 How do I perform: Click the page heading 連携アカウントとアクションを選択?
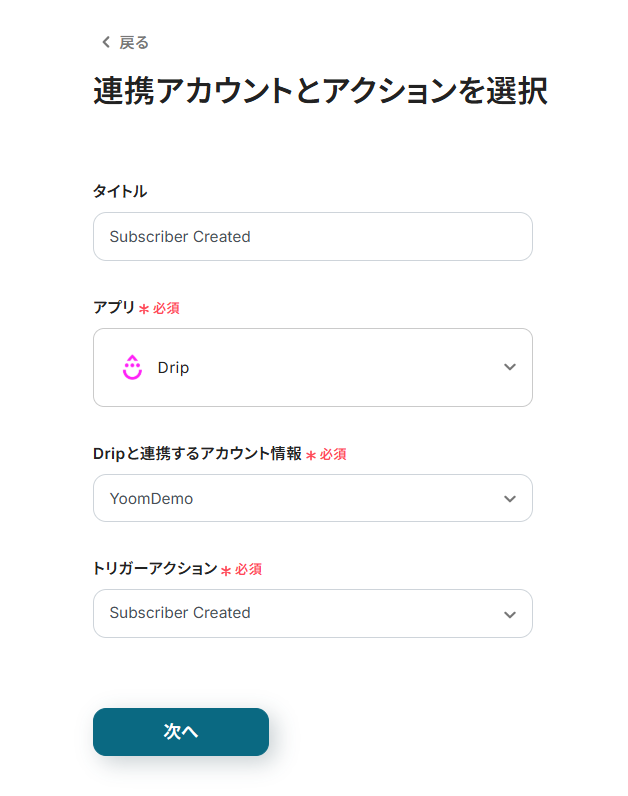320,91
